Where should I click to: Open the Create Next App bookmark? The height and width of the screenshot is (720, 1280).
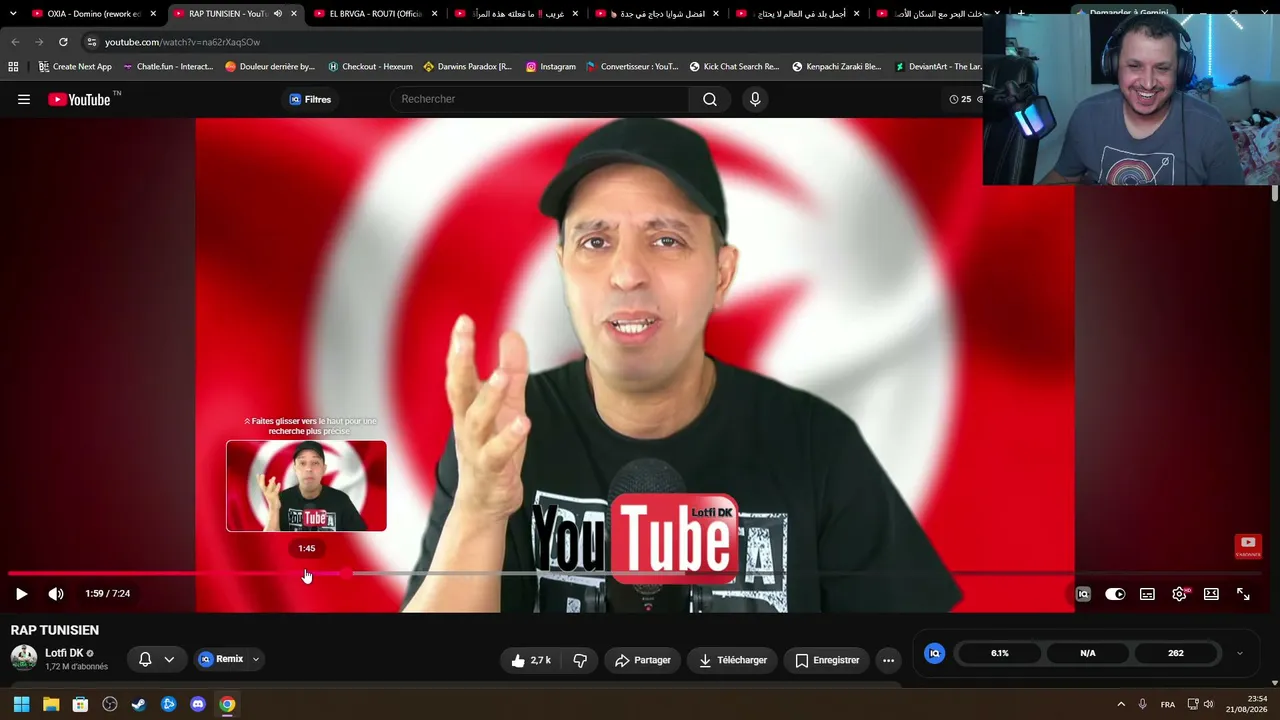tap(75, 67)
